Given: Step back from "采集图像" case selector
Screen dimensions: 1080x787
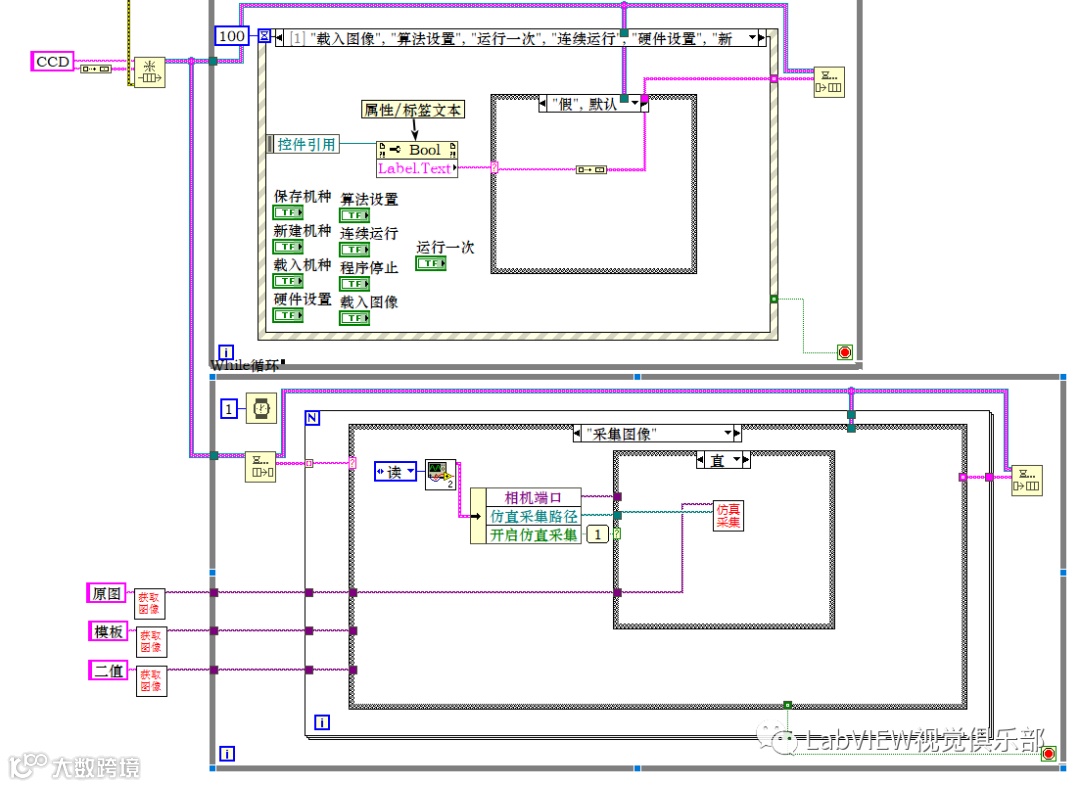Looking at the screenshot, I should tap(577, 434).
